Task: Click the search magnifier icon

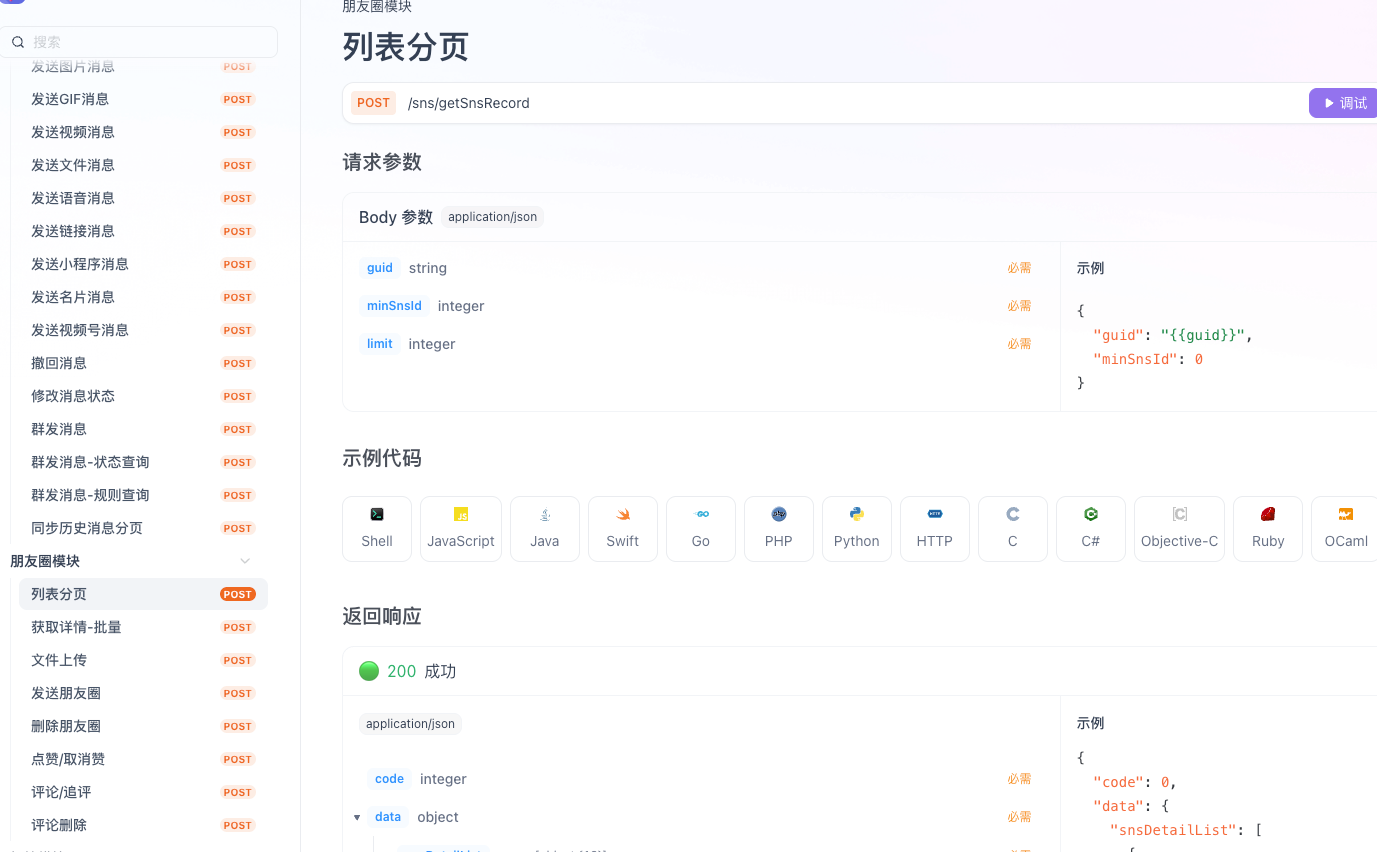Action: 18,42
